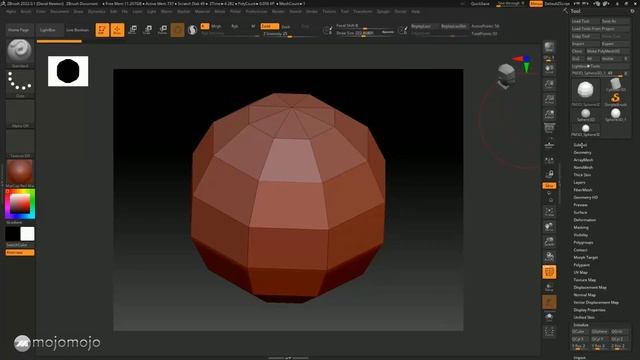Click the Cylinder3D tool thumbnail

[615, 85]
